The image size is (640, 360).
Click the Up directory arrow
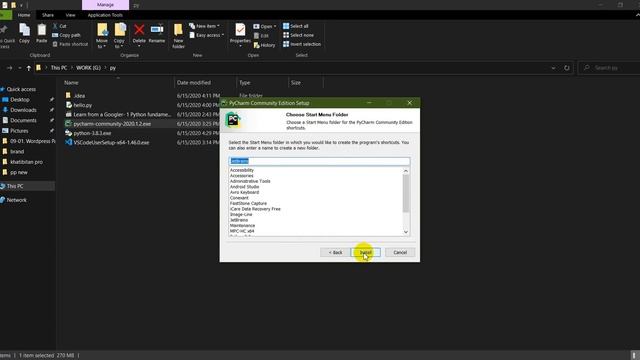click(29, 68)
